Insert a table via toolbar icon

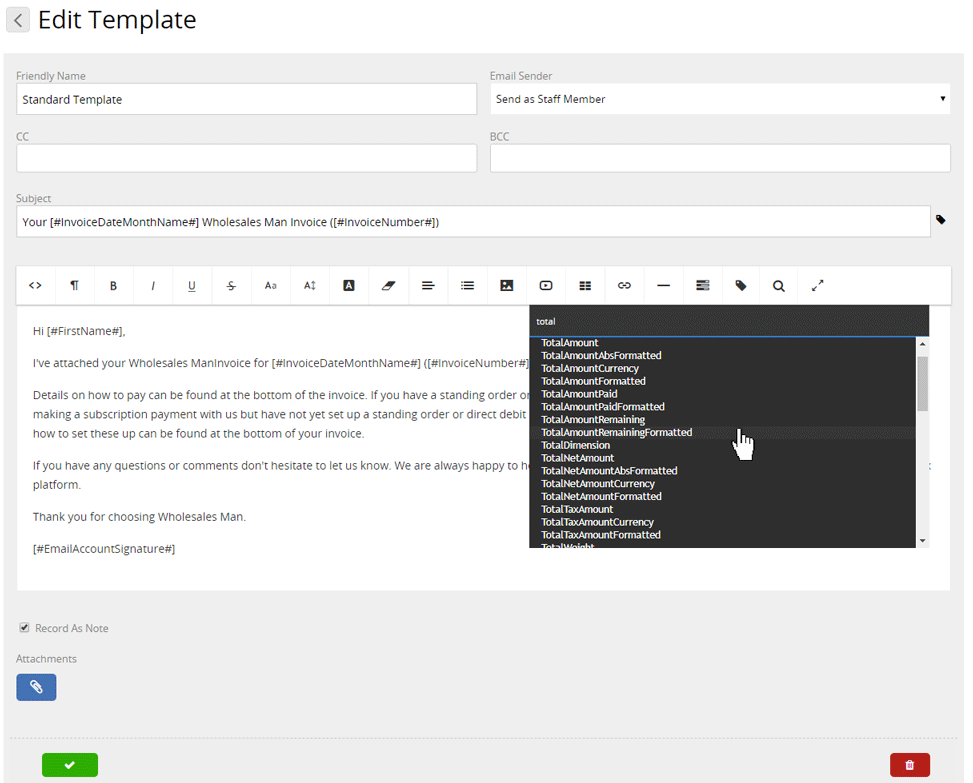[x=585, y=285]
